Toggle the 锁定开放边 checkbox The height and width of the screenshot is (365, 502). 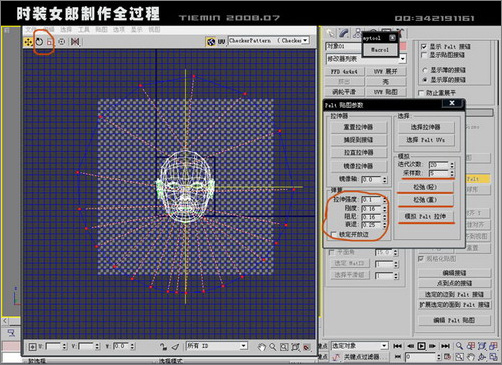point(334,234)
